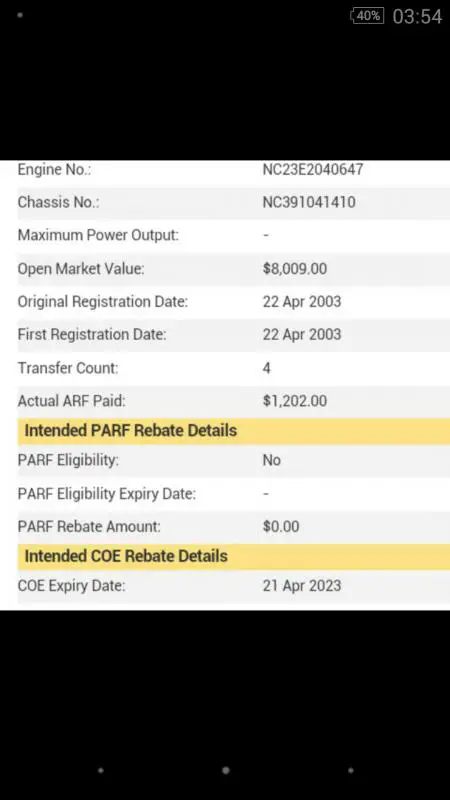Click the PARF Rebate Amount $0.00
Viewport: 450px width, 800px height.
tap(281, 527)
